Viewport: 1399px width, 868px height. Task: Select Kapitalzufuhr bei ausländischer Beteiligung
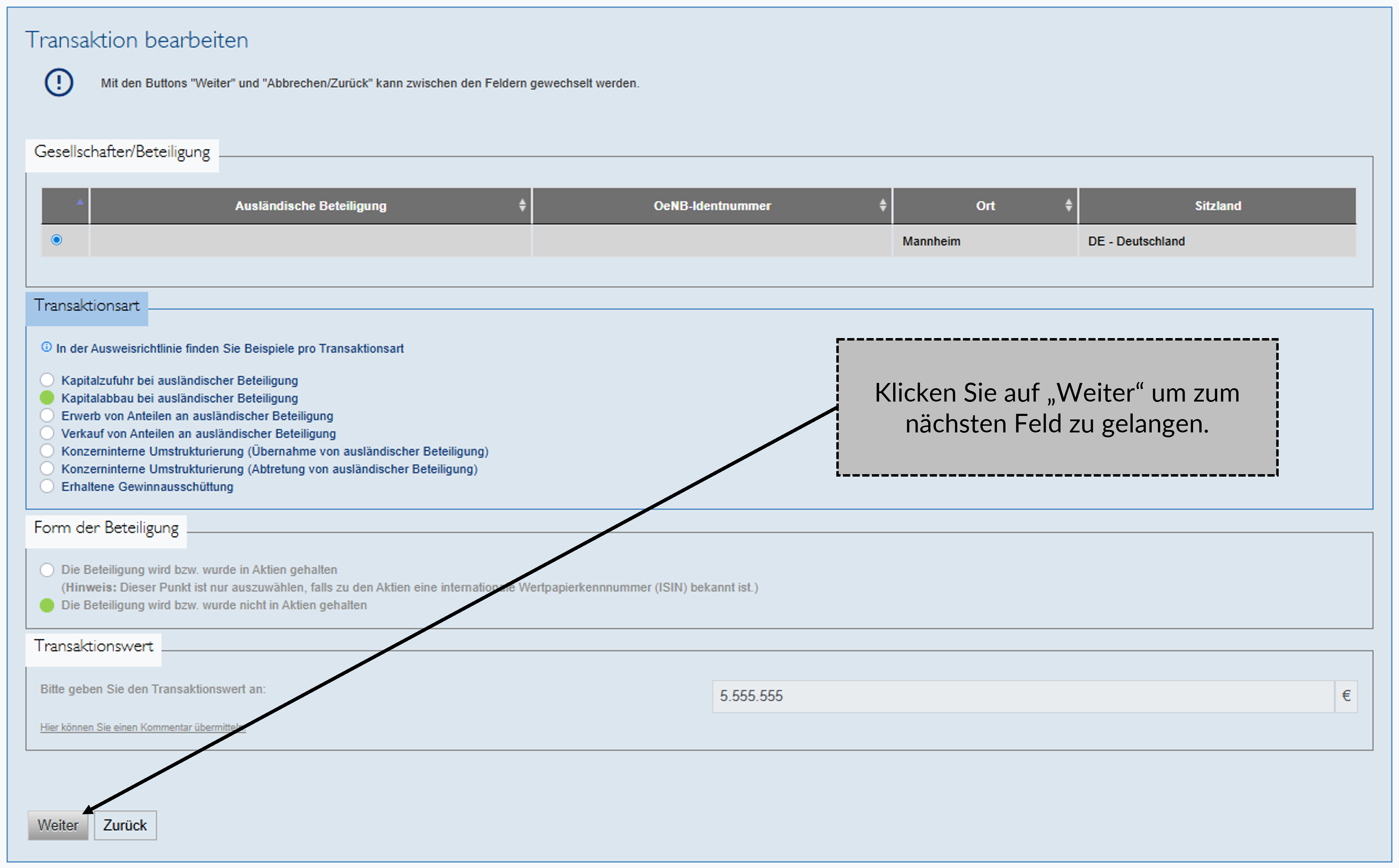click(47, 380)
